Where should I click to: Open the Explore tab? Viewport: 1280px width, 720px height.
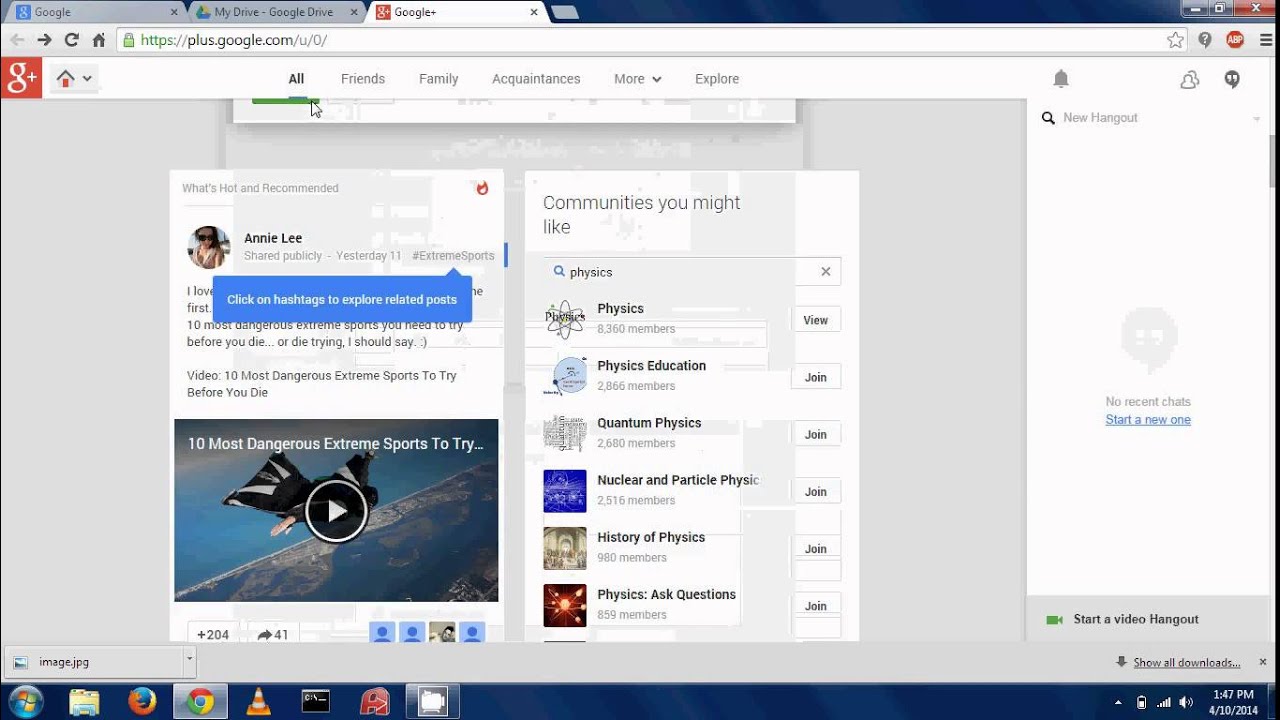(x=717, y=79)
